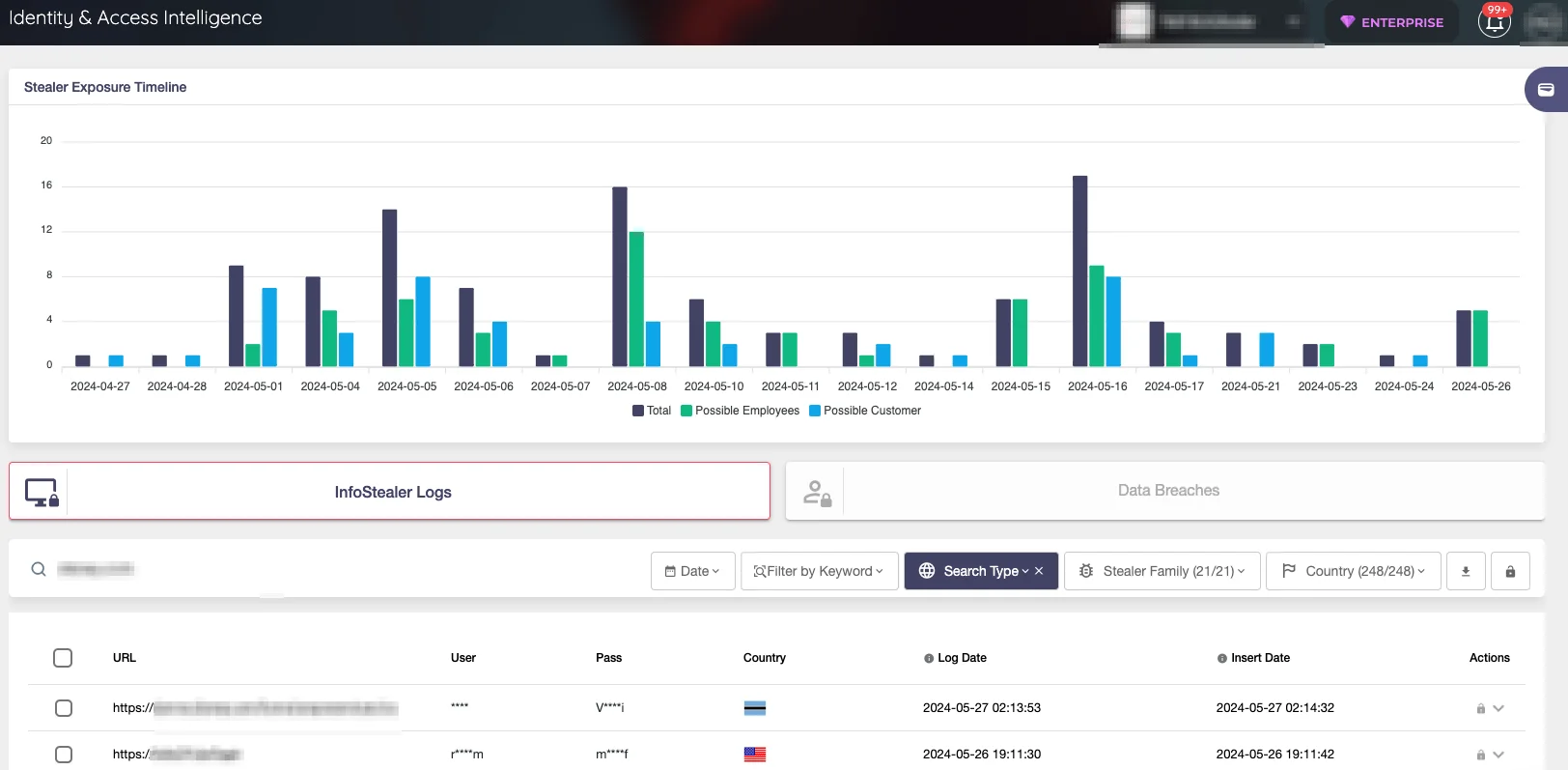
Task: Click the Stealer Exposure Timeline title
Action: [105, 87]
